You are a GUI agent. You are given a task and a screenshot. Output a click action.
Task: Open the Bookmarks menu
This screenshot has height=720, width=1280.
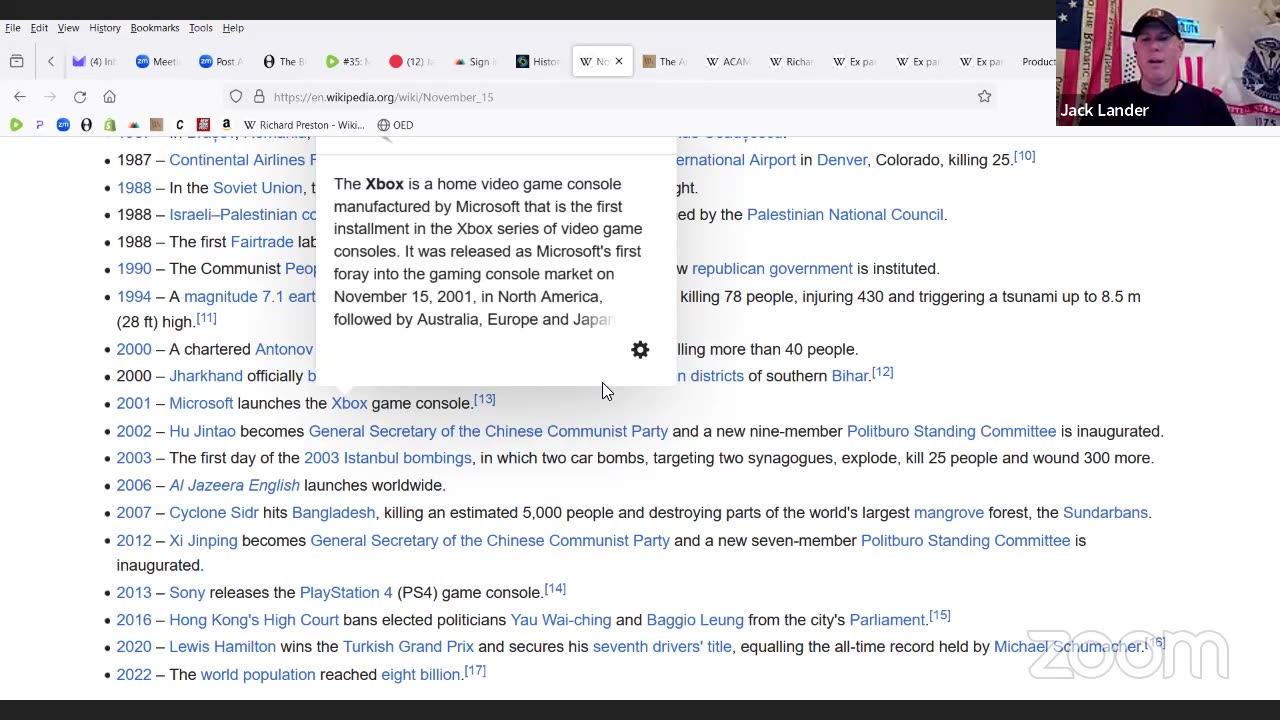pyautogui.click(x=155, y=28)
